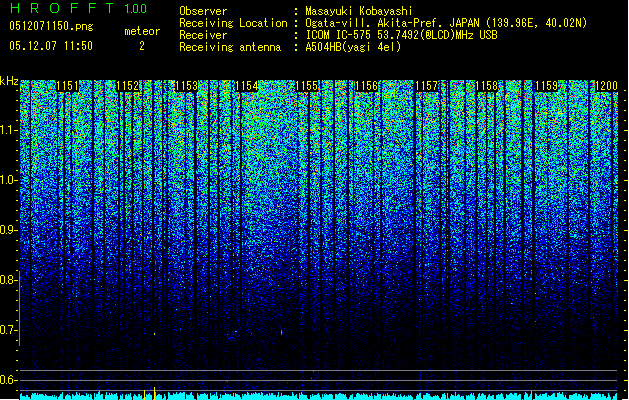Click the kHz axis unit label
The image size is (629, 400).
pyautogui.click(x=9, y=81)
